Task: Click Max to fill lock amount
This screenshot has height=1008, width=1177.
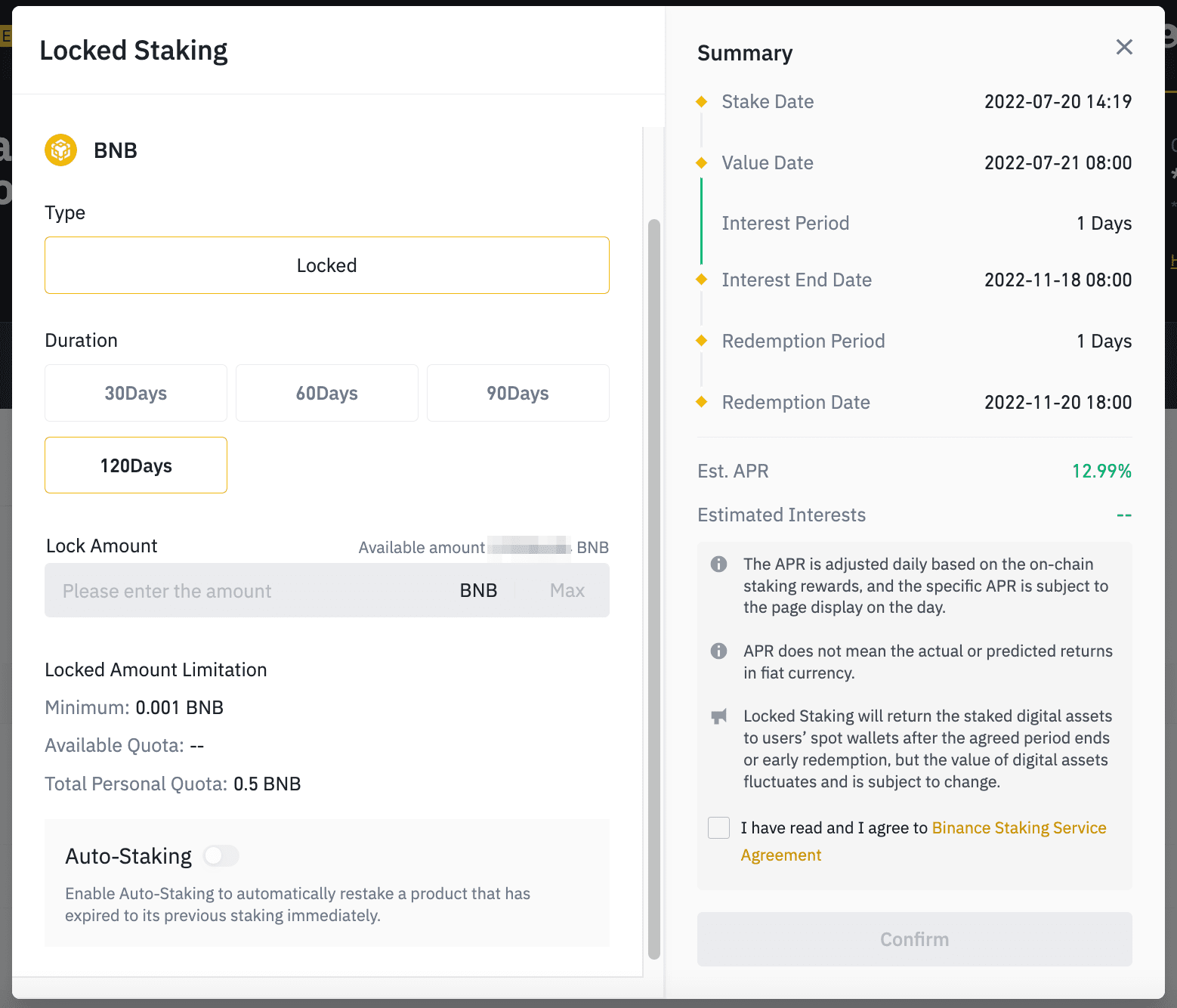Action: pyautogui.click(x=567, y=590)
